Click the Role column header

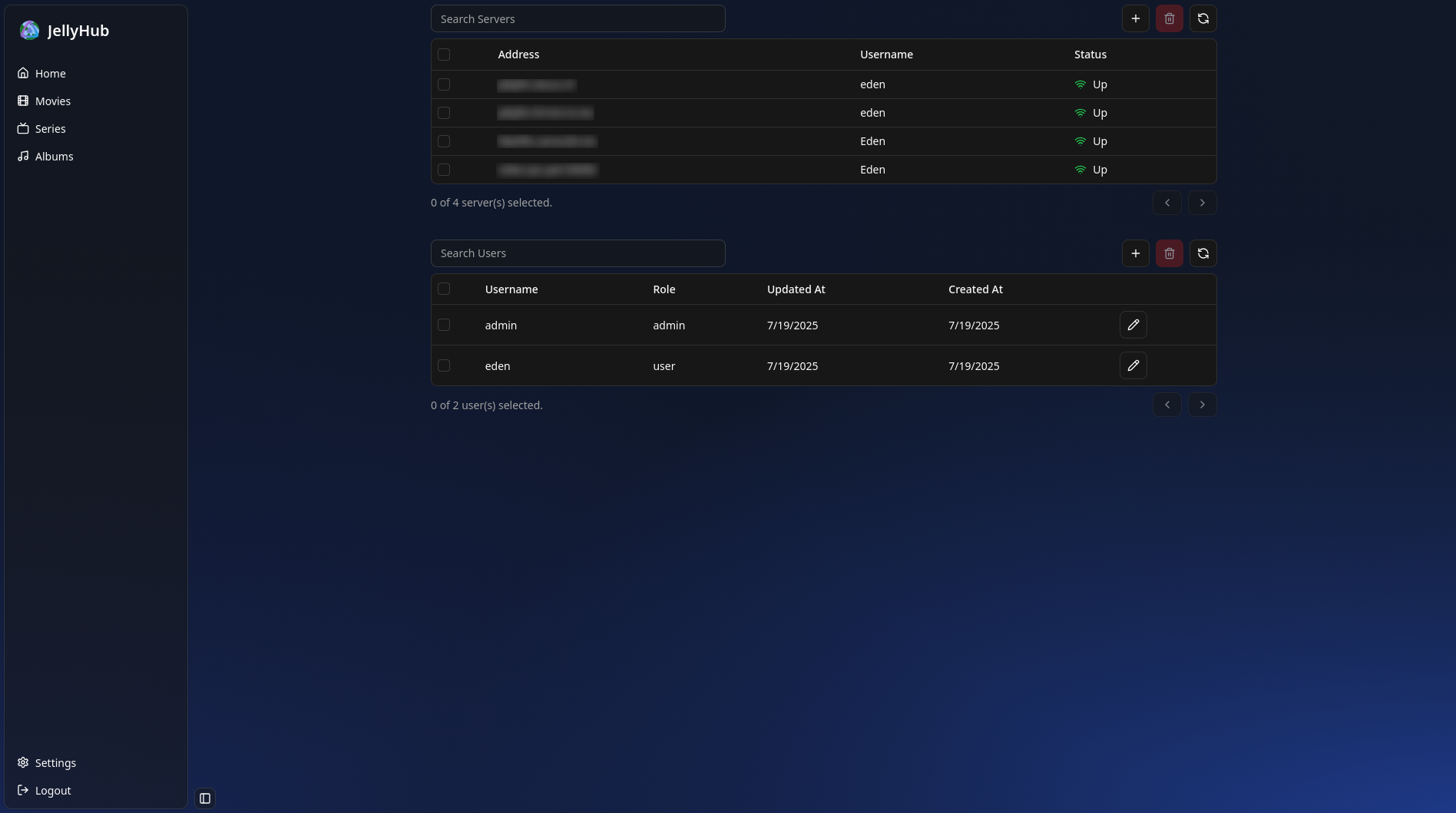click(664, 289)
